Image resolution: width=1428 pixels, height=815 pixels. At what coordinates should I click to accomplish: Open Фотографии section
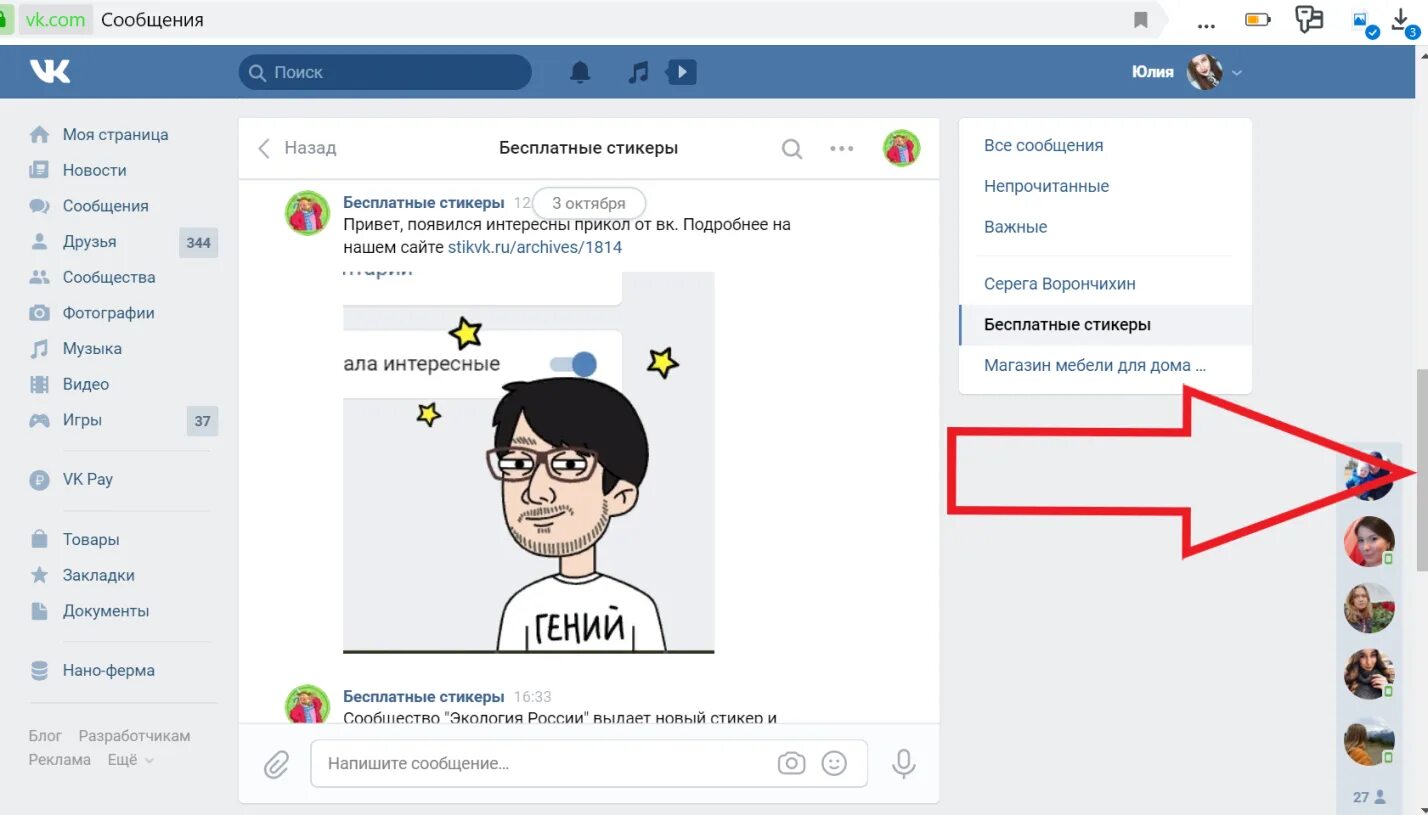point(108,313)
